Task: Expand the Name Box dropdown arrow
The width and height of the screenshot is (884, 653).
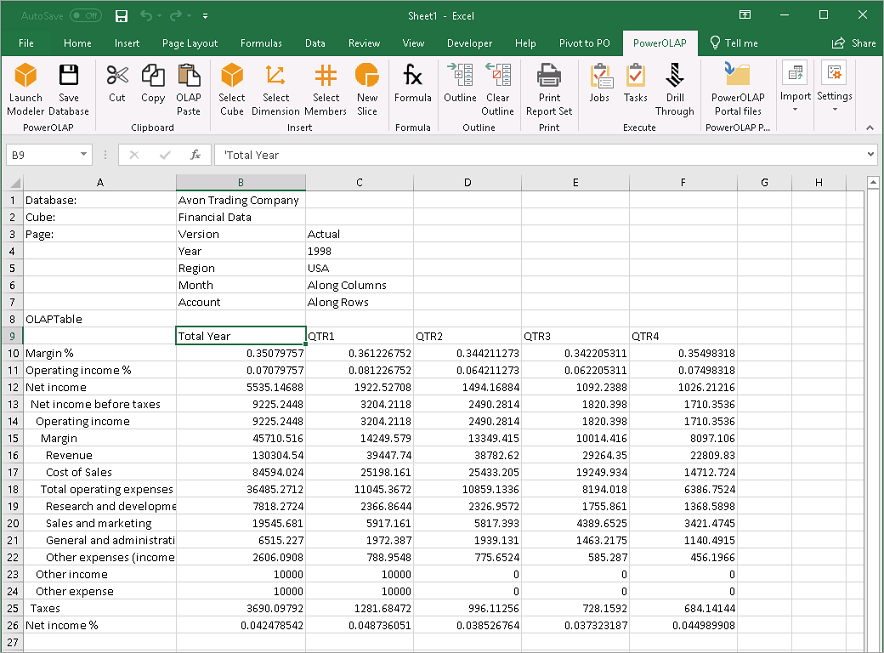Action: point(83,155)
